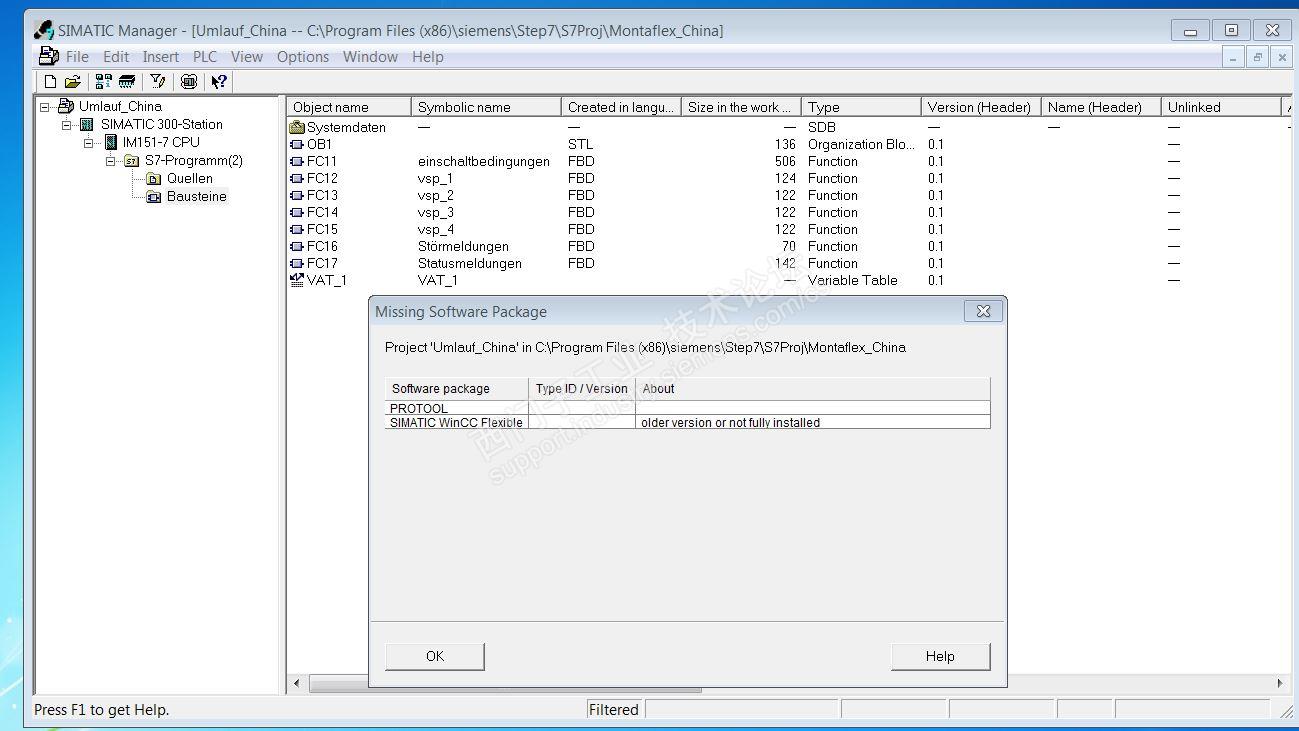Viewport: 1299px width, 731px height.
Task: Collapse the IM151-7 CPU tree node
Action: coord(89,142)
